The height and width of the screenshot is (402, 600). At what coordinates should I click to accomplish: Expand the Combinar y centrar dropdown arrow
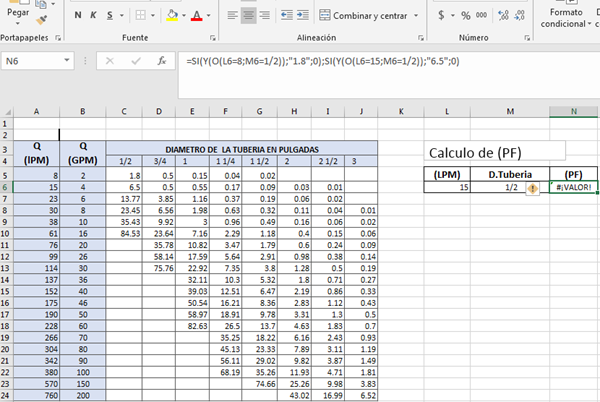click(x=415, y=16)
